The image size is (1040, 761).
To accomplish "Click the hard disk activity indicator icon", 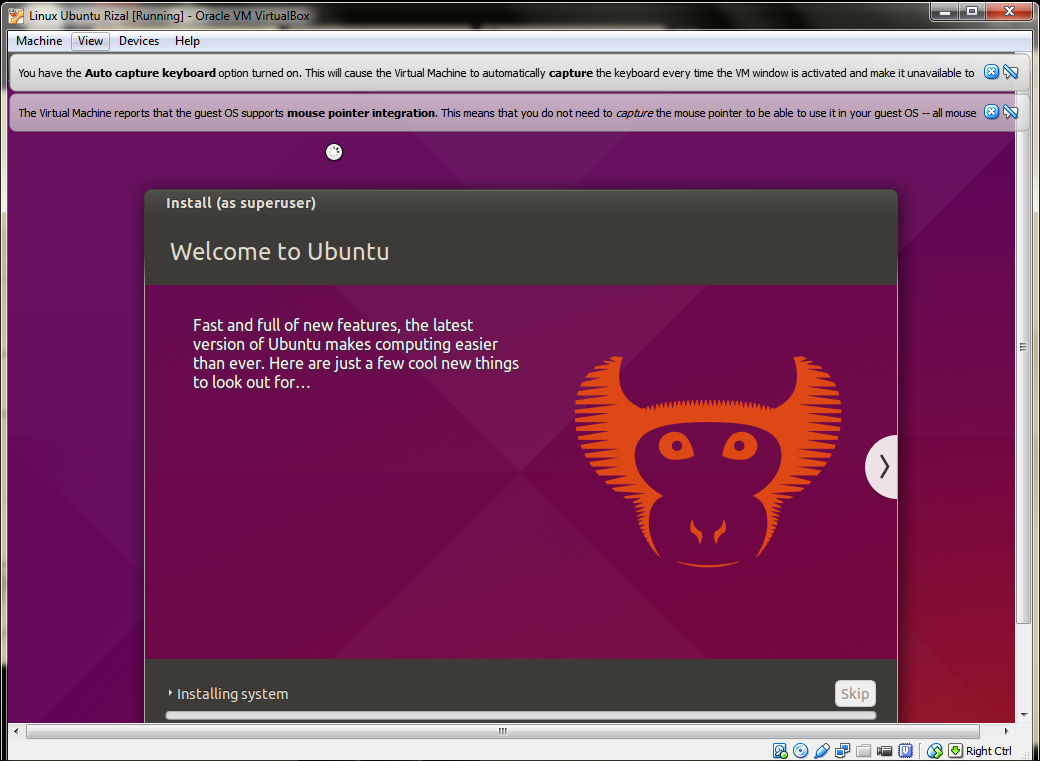I will click(781, 751).
